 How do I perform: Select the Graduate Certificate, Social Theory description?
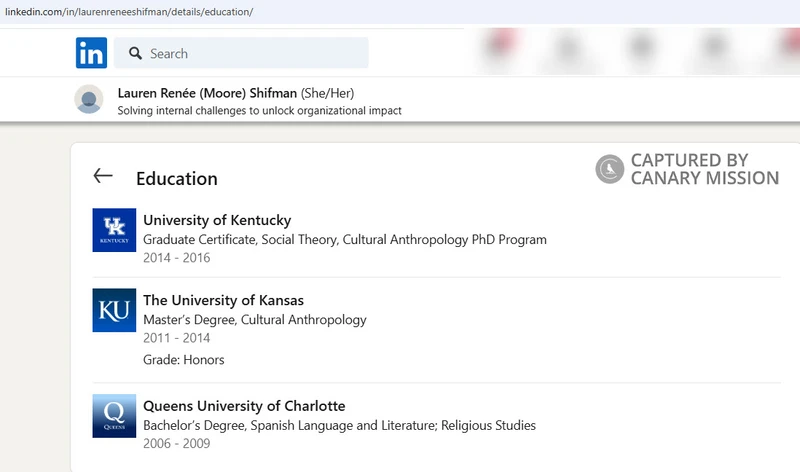pos(345,240)
